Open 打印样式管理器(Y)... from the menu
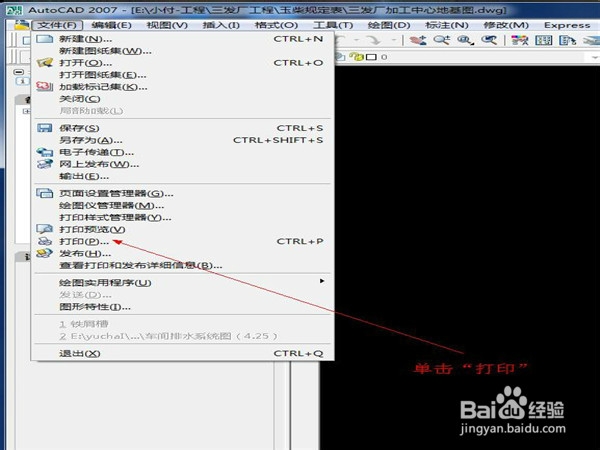 (183, 217)
